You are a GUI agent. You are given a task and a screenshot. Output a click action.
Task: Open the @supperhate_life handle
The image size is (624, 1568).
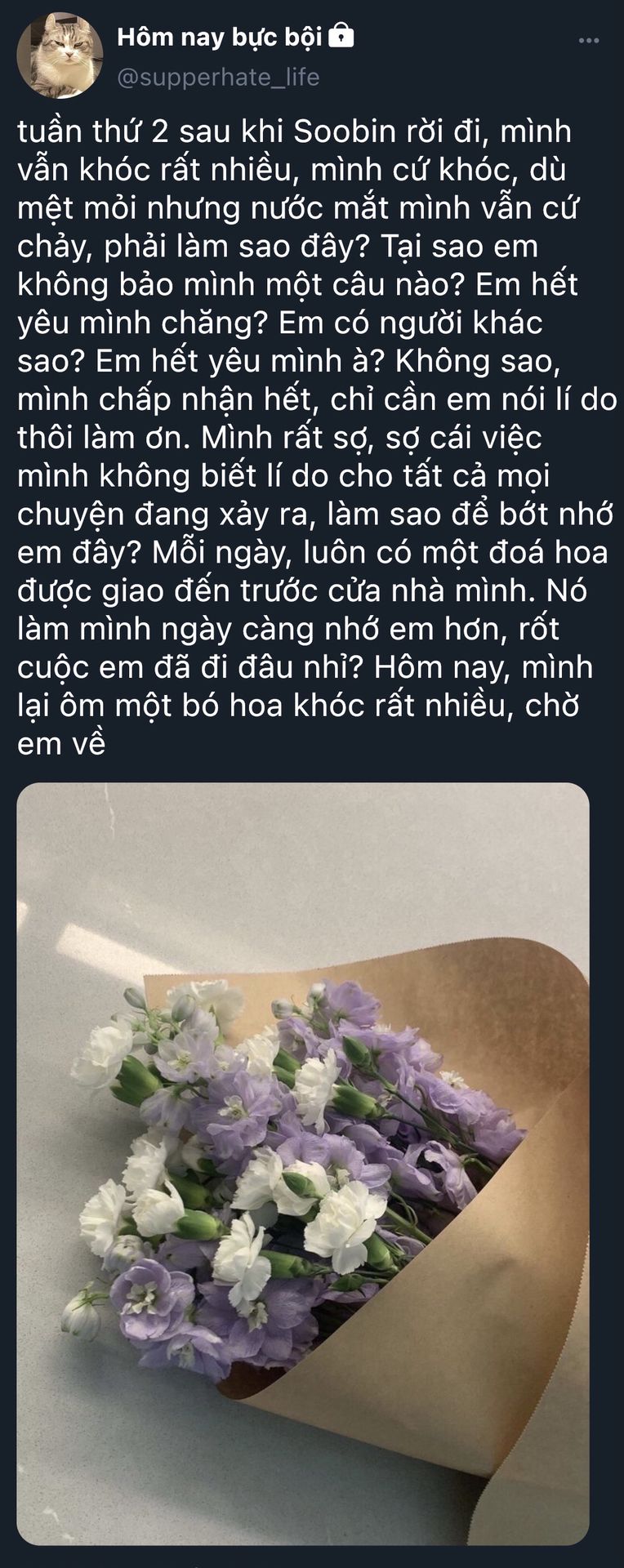218,77
